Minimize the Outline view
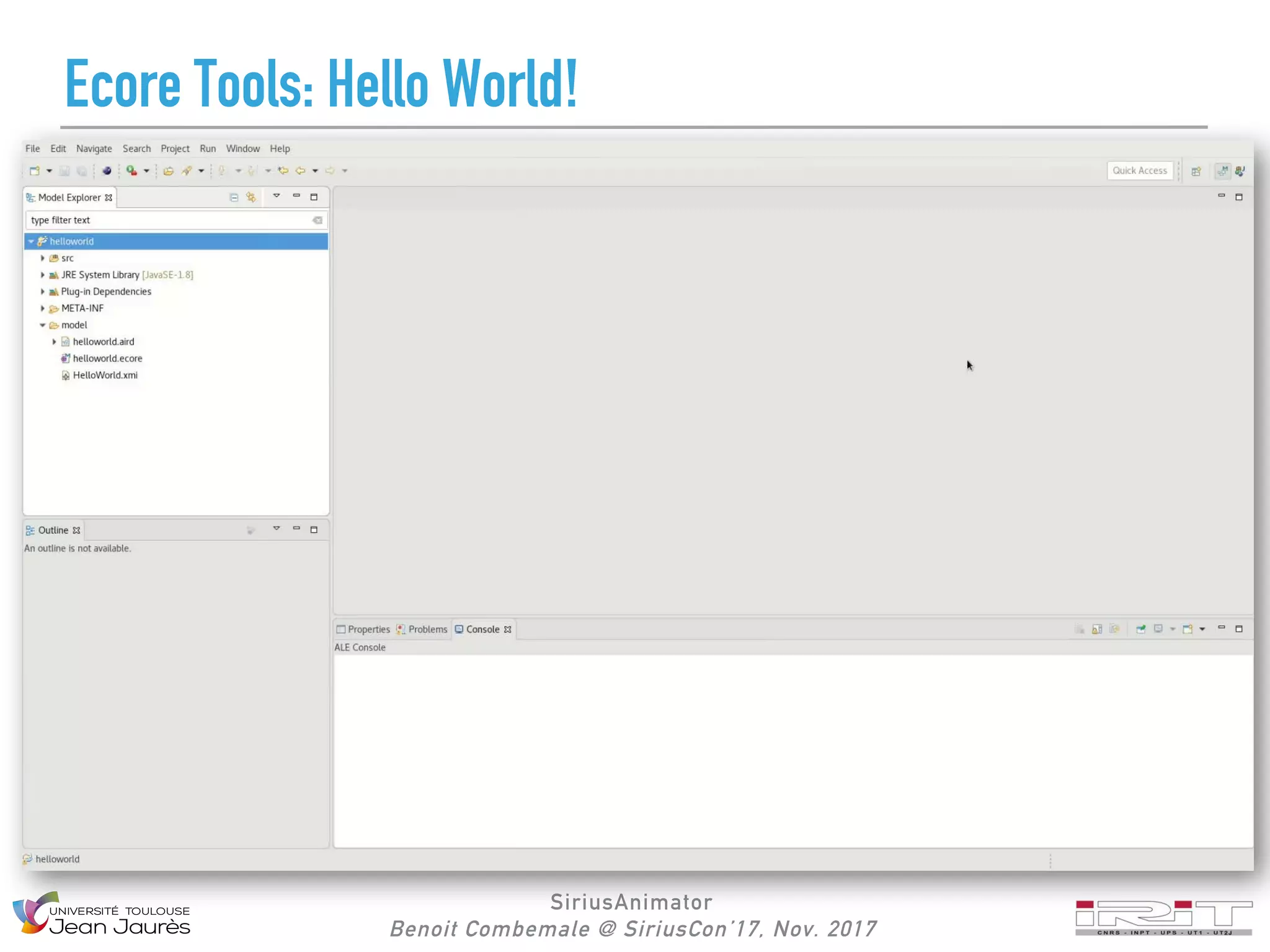 296,529
